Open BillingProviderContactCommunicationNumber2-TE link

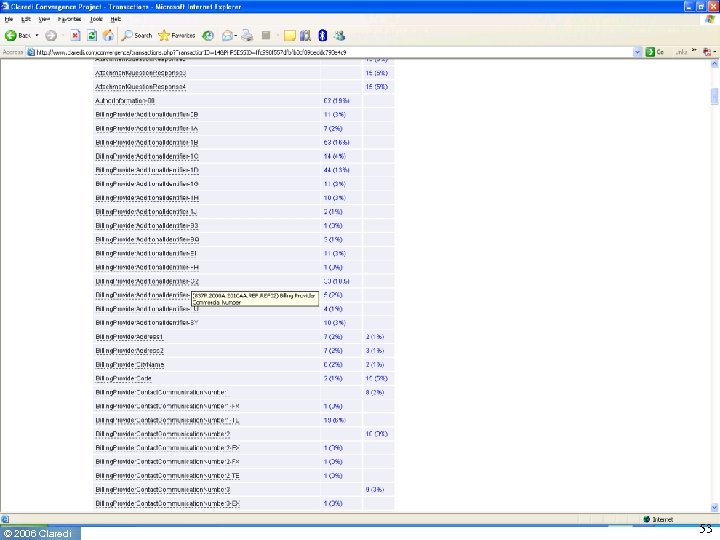(x=167, y=476)
